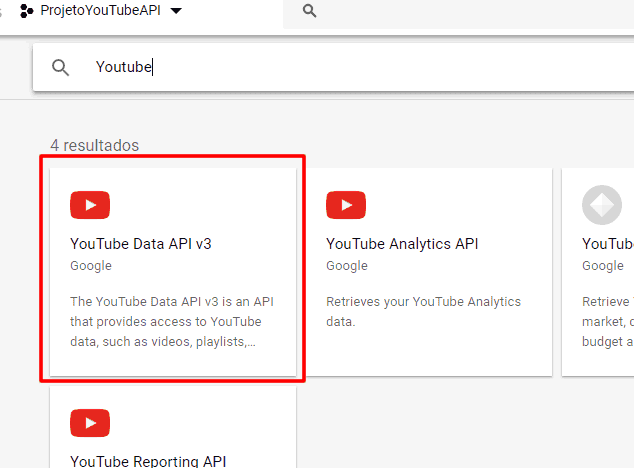This screenshot has height=468, width=634.
Task: Click the top header search field
Action: tap(459, 14)
